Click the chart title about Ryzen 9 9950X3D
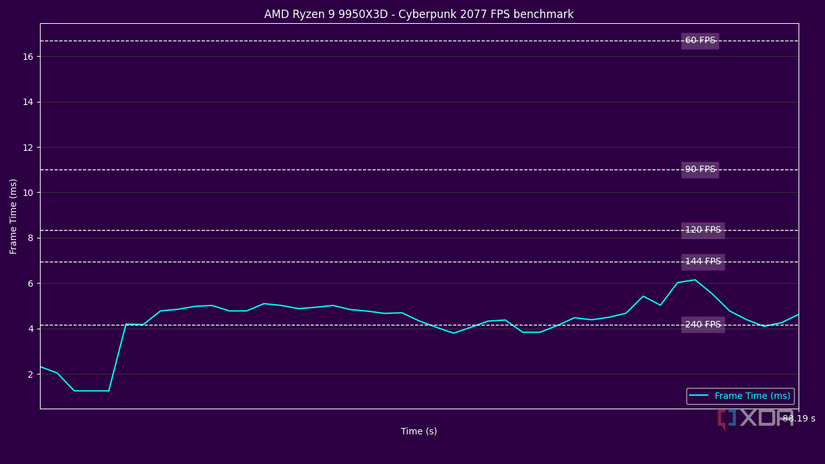The width and height of the screenshot is (825, 464). coord(418,14)
